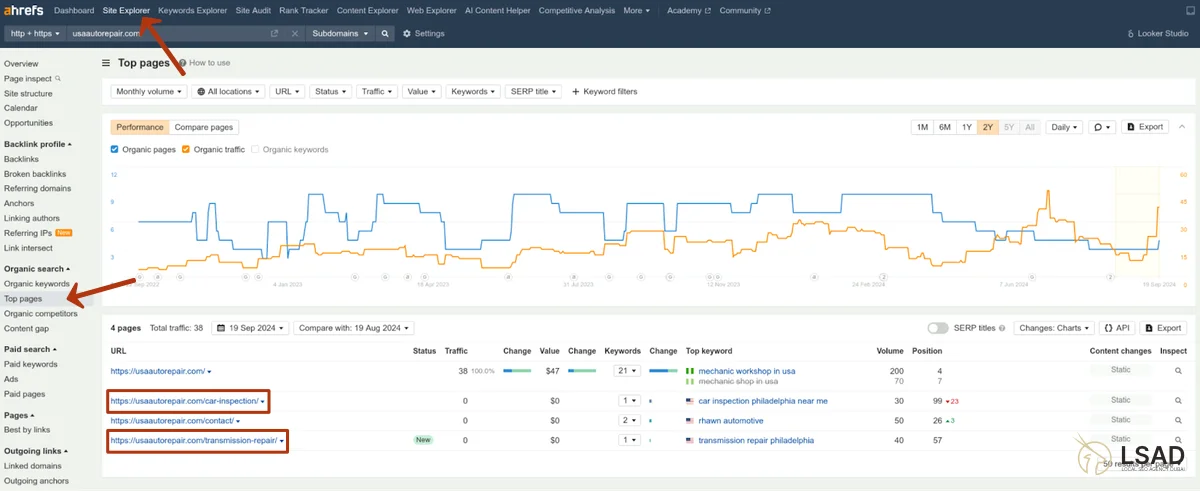This screenshot has height=491, width=1200.
Task: Toggle the Organic traffic checkbox
Action: [186, 149]
